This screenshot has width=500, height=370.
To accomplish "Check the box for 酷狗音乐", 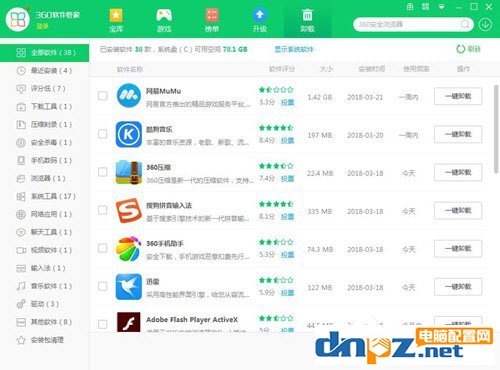I will point(103,134).
